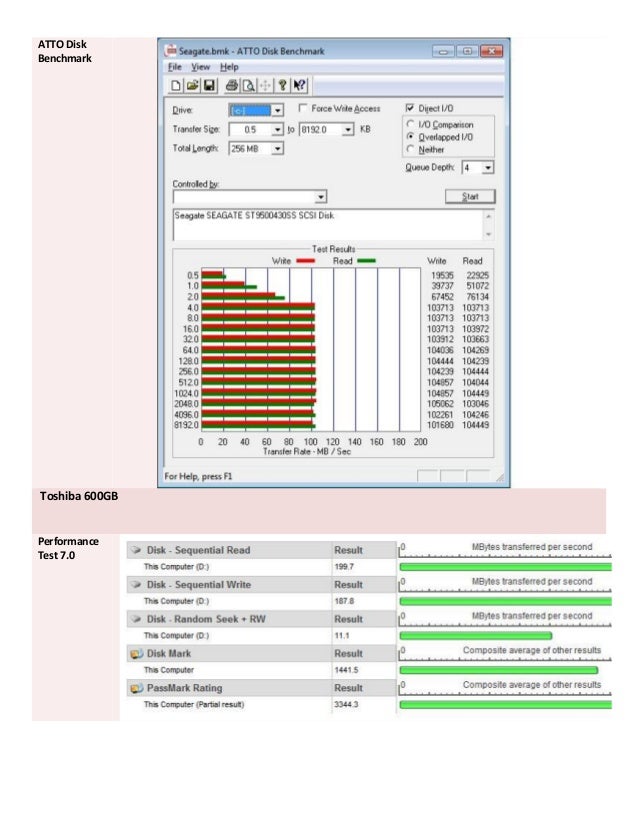The image size is (638, 826).
Task: Close the ATTO Disk Benchmark window
Action: (491, 51)
